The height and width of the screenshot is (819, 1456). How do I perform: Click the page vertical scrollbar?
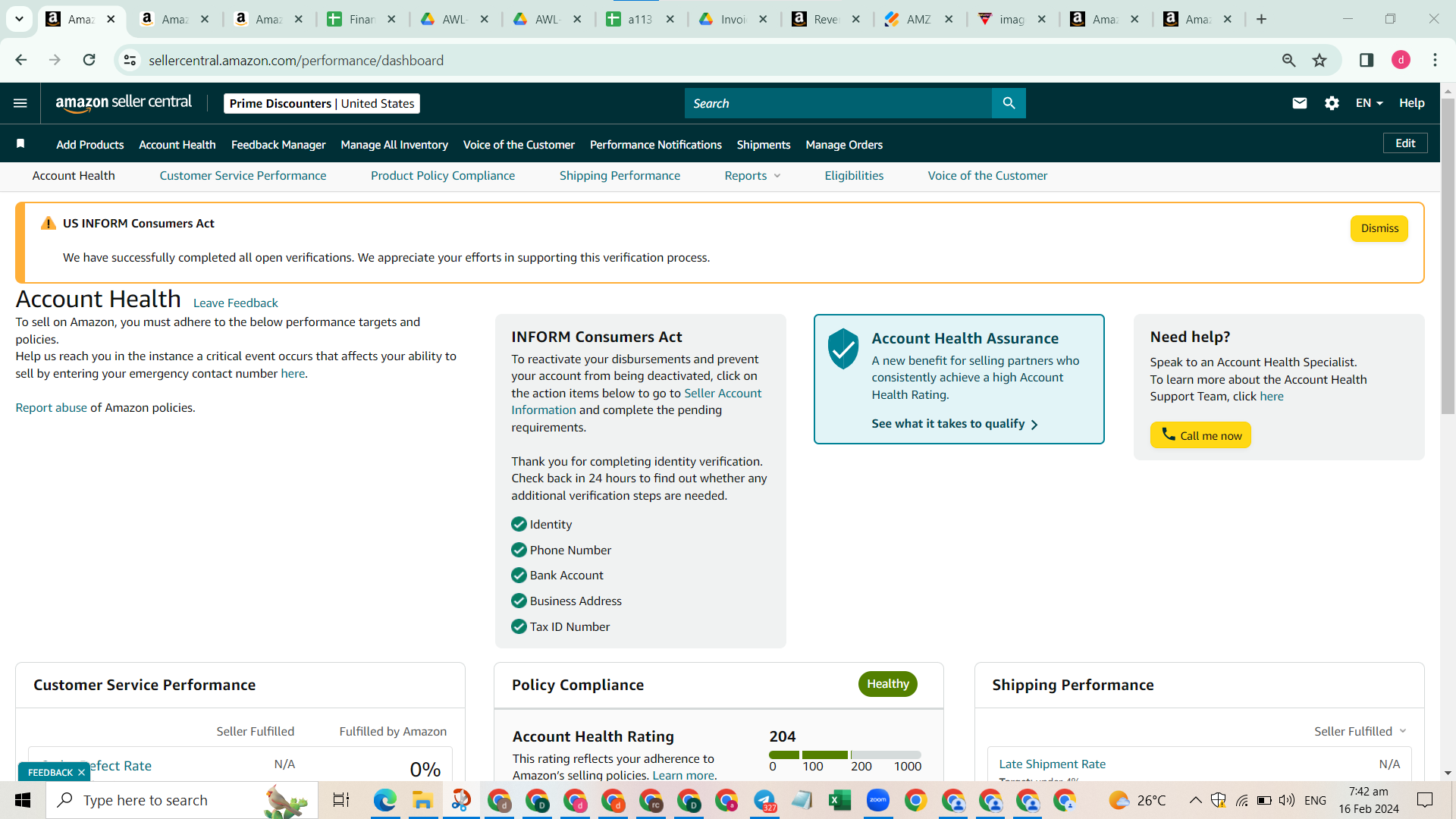tap(1448, 256)
